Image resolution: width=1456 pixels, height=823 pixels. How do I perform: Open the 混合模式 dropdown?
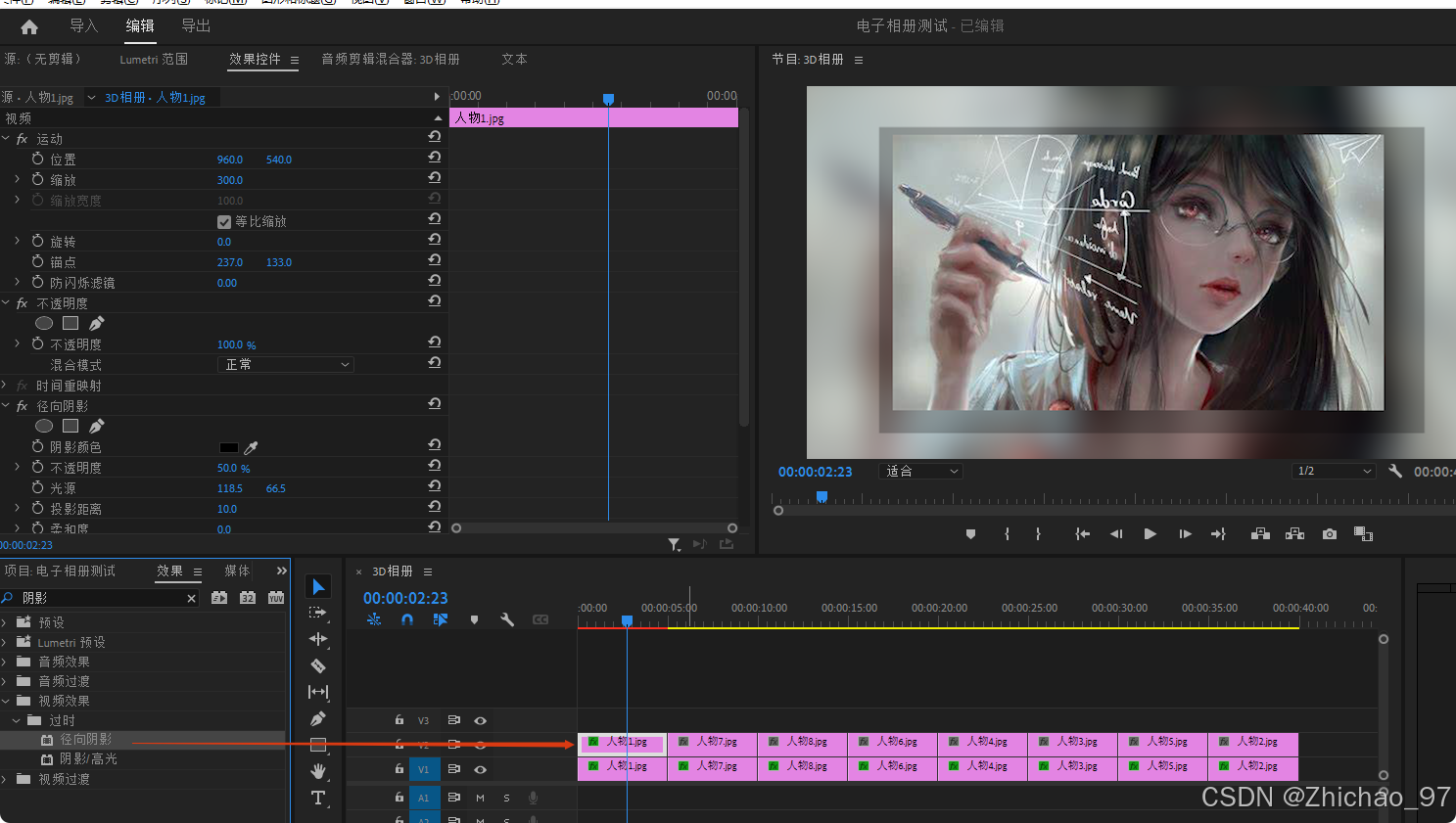(285, 364)
